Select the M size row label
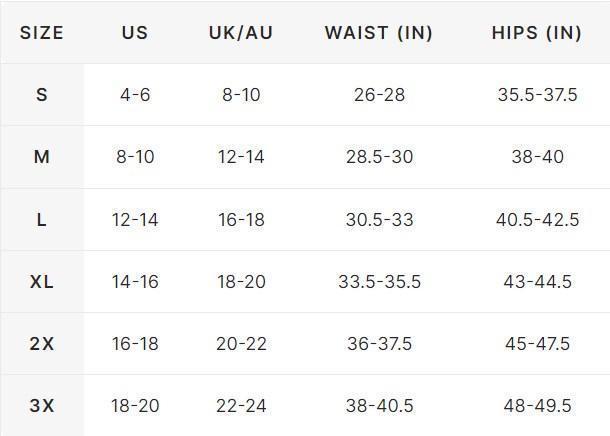The width and height of the screenshot is (610, 436). pos(42,157)
